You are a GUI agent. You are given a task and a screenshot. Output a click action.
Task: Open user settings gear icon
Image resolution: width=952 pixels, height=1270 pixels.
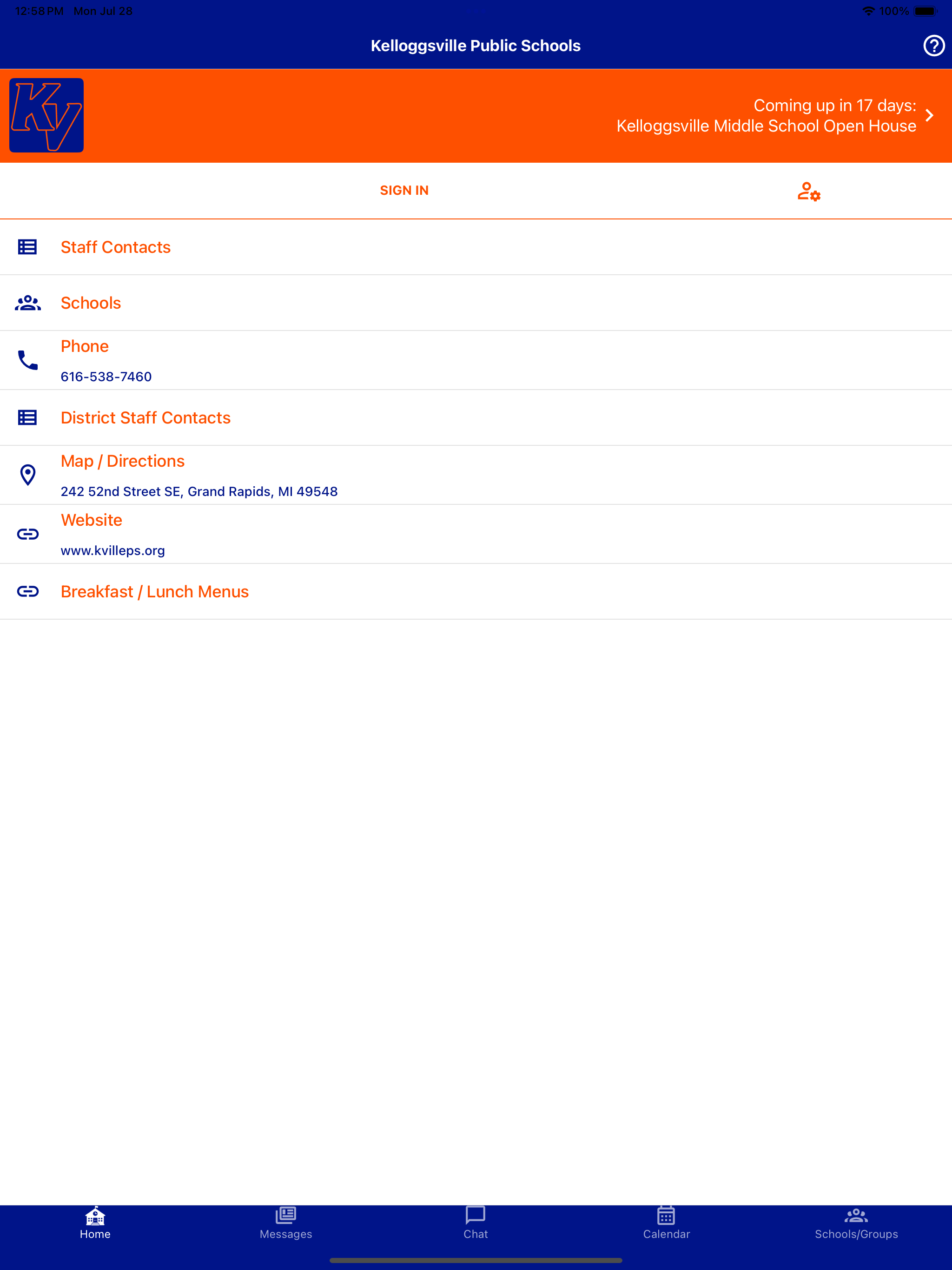tap(808, 191)
